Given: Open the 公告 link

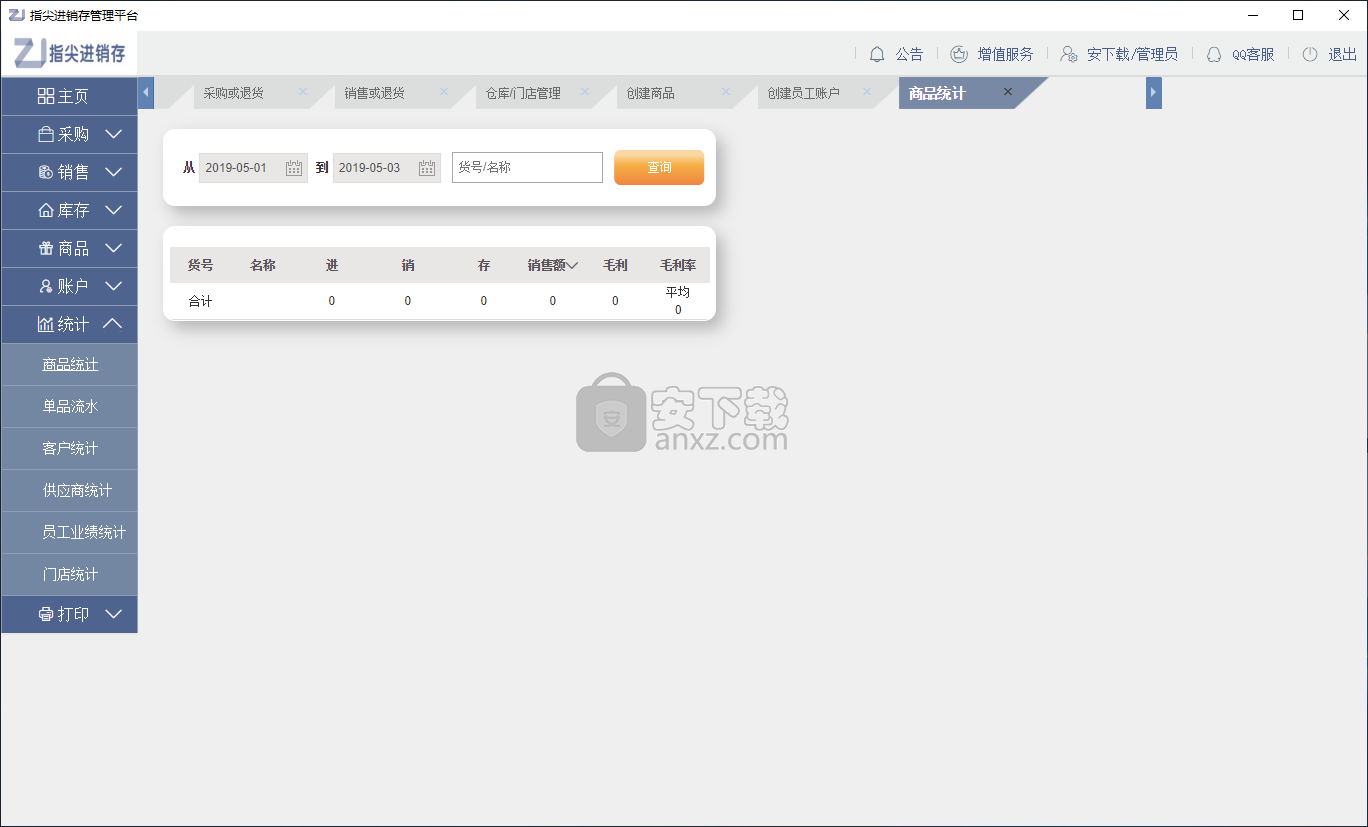Looking at the screenshot, I should [909, 54].
